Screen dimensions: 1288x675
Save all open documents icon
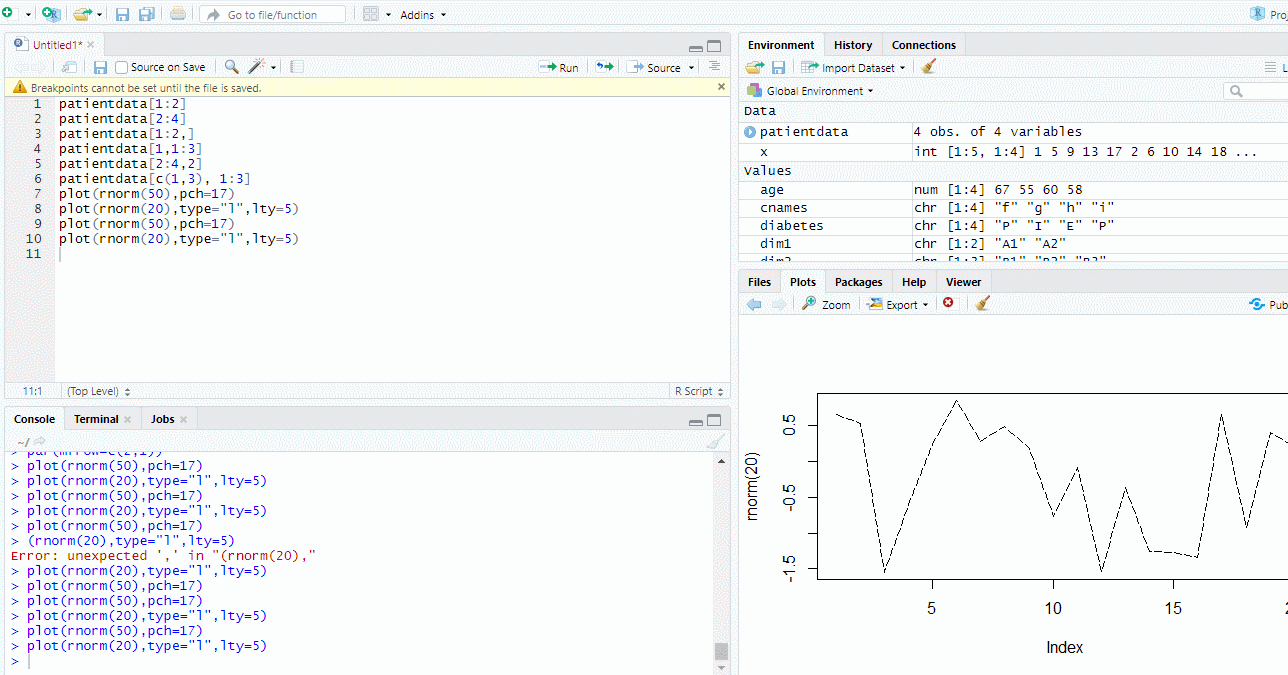146,15
